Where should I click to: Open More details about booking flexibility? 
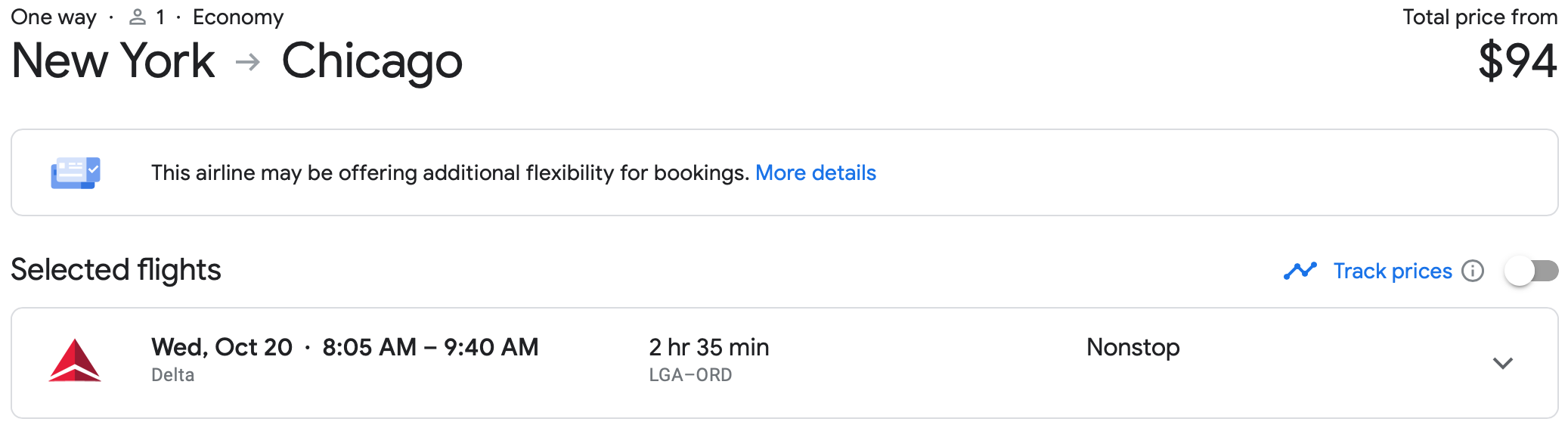pos(816,173)
